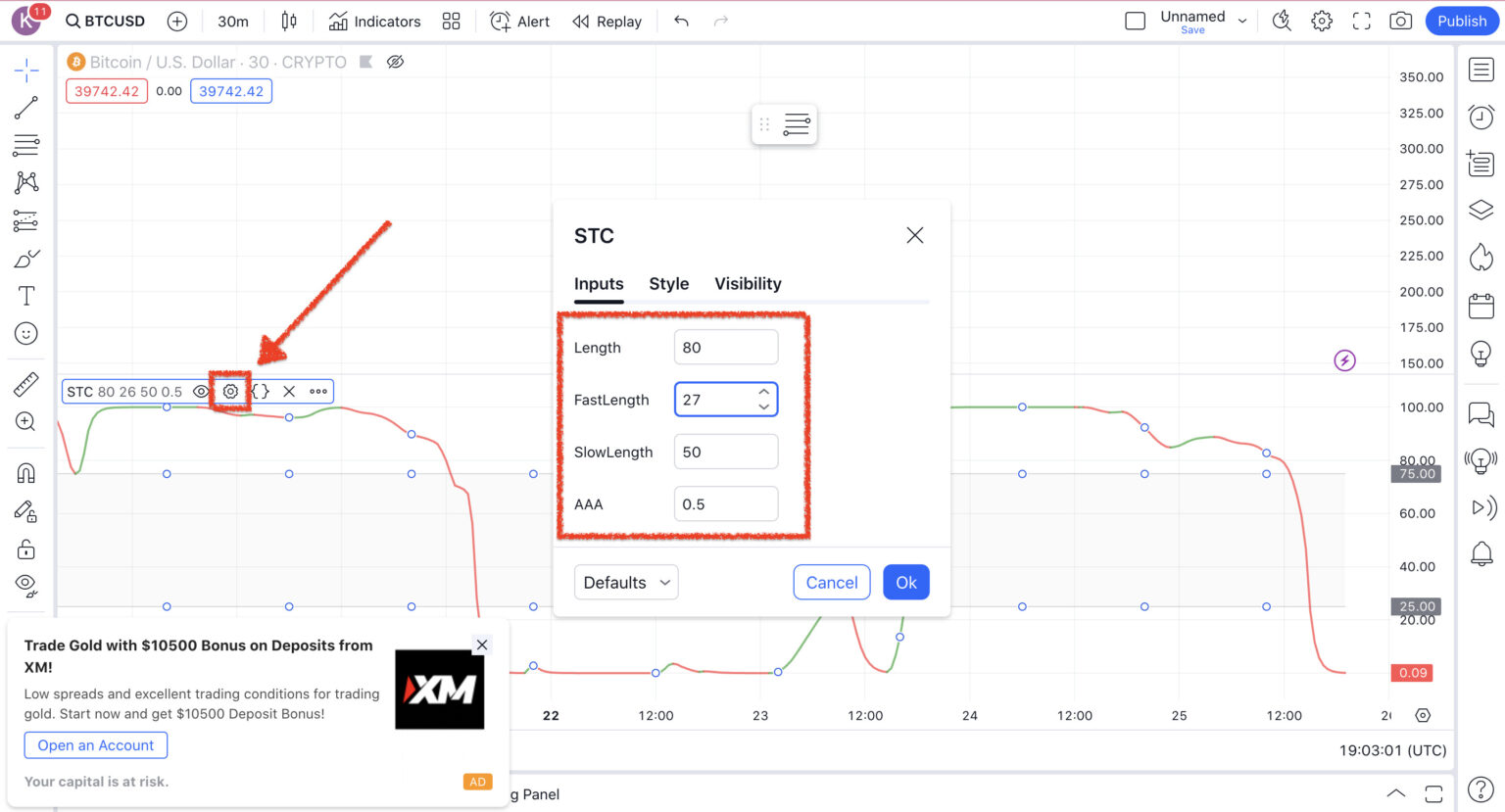This screenshot has height=812, width=1505.
Task: Select the Trend Line tool
Action: coord(25,107)
